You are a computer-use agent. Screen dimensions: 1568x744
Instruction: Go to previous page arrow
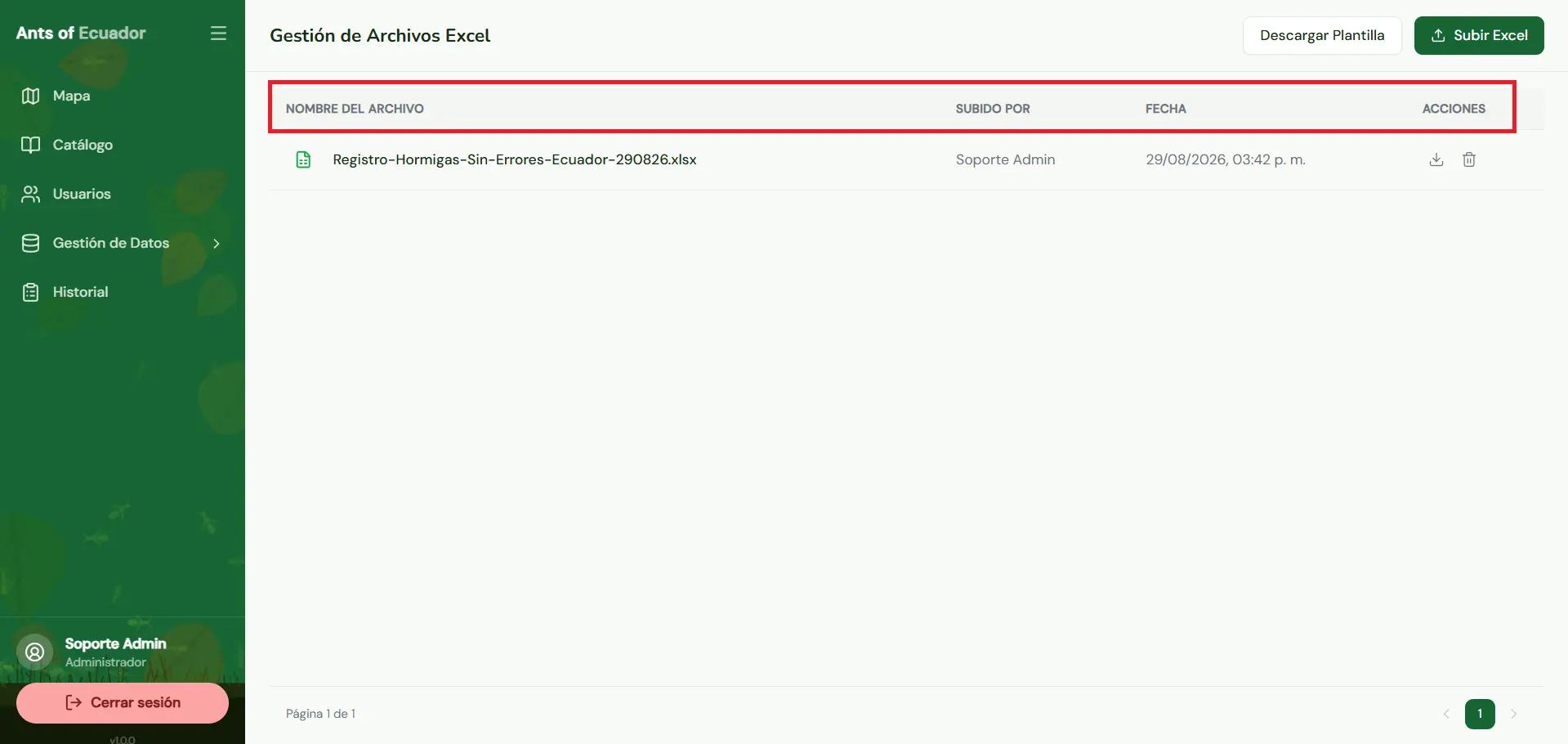(x=1446, y=714)
